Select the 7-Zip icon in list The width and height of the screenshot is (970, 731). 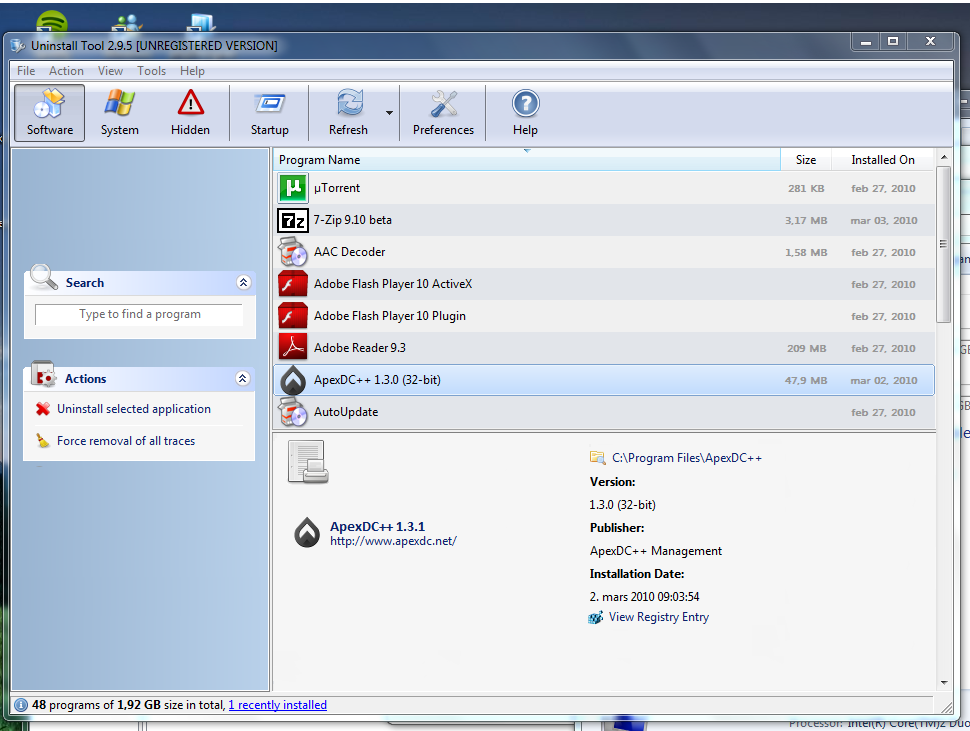coord(293,220)
